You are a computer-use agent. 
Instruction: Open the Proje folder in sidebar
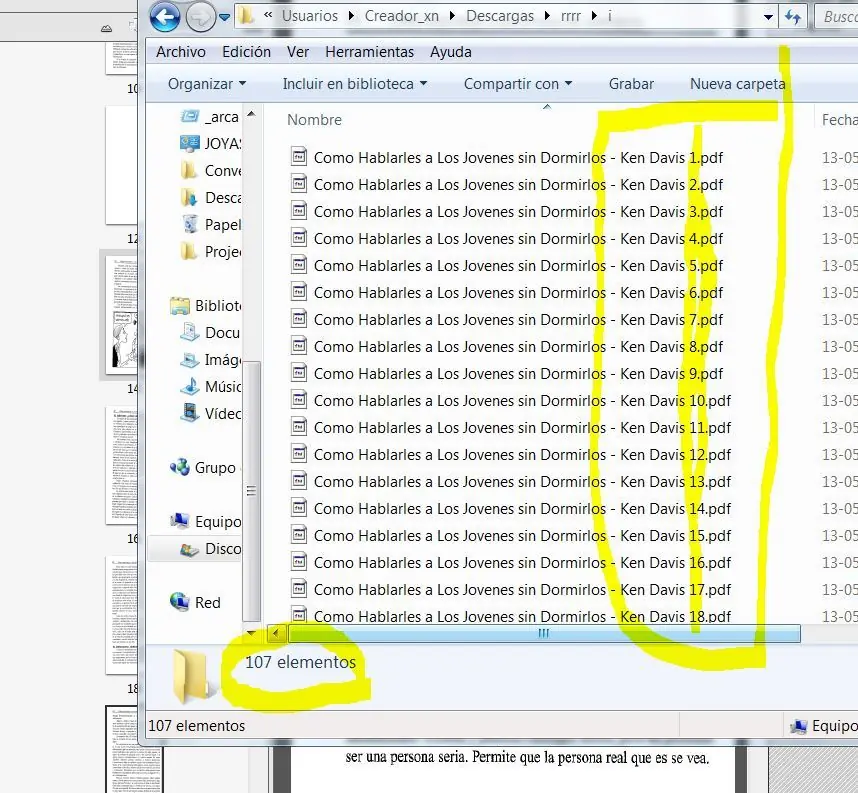click(x=211, y=252)
